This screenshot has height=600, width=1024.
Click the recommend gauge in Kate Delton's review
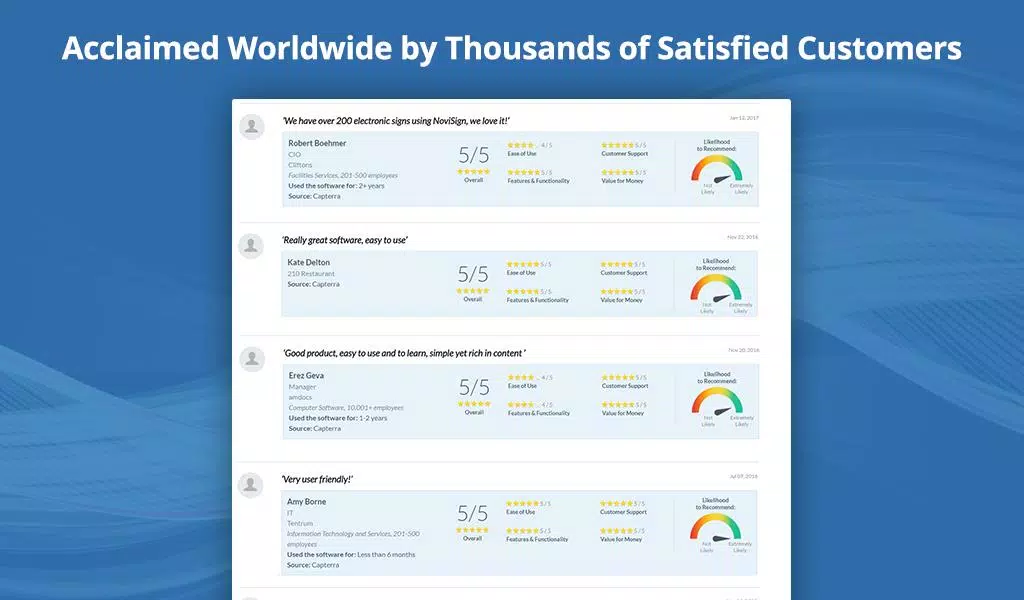[716, 289]
